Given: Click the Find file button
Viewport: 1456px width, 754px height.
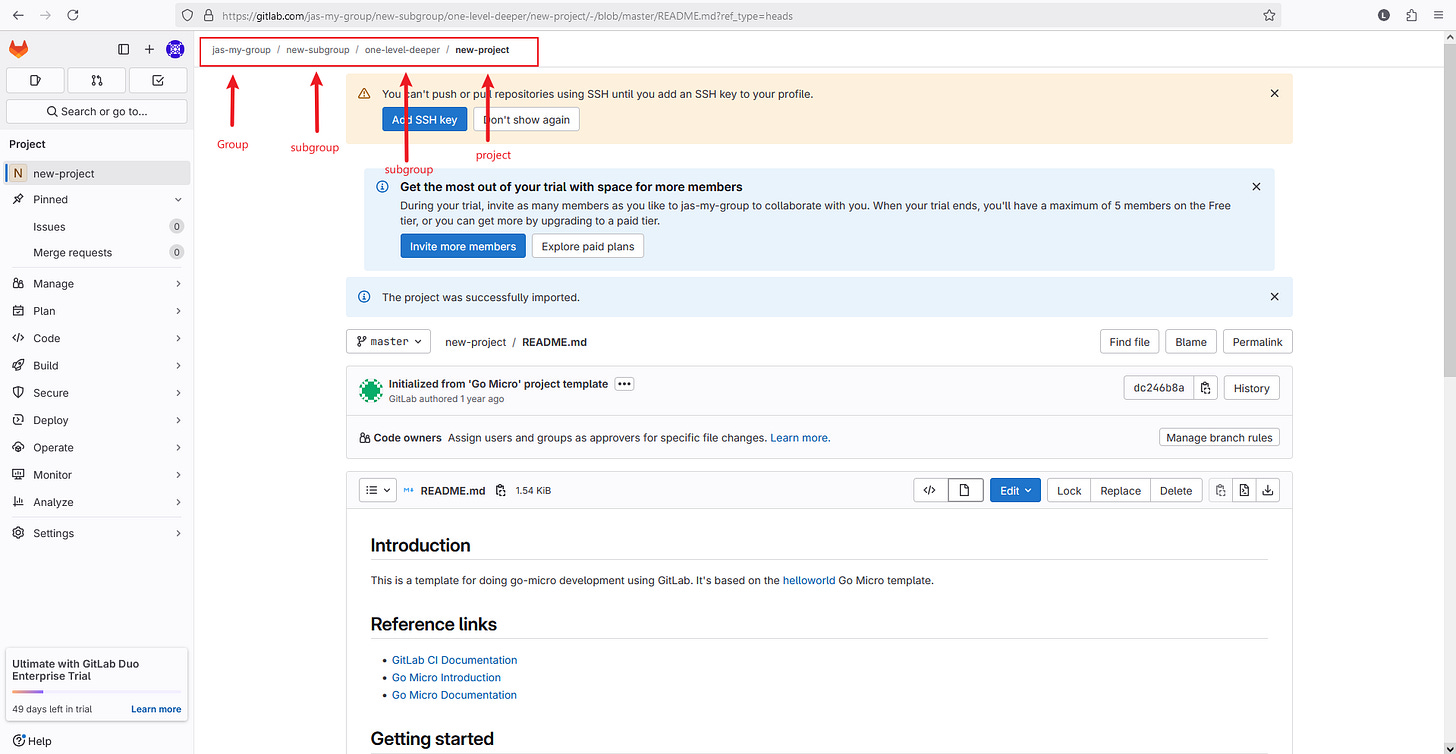Looking at the screenshot, I should point(1129,341).
